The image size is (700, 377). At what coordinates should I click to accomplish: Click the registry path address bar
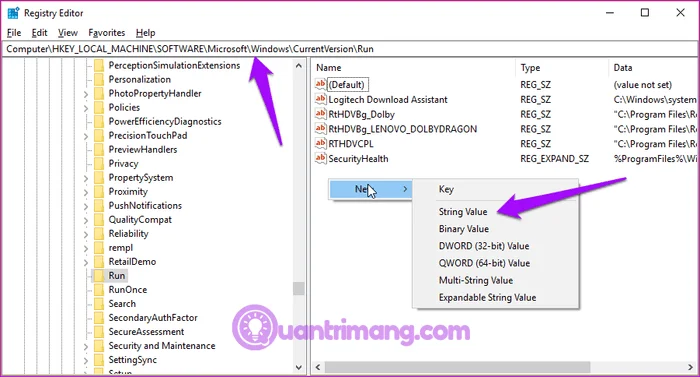(350, 49)
